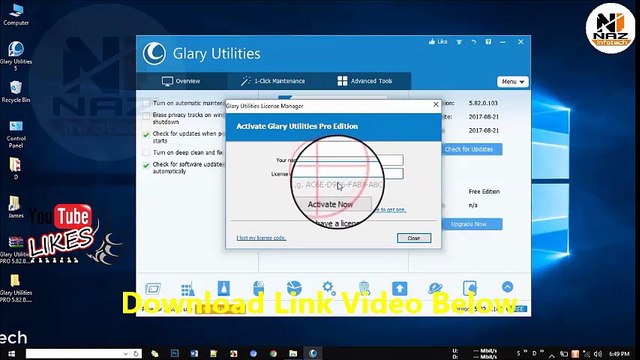The image size is (640, 360).
Task: Open Chrome from the taskbar
Action: click(x=273, y=353)
